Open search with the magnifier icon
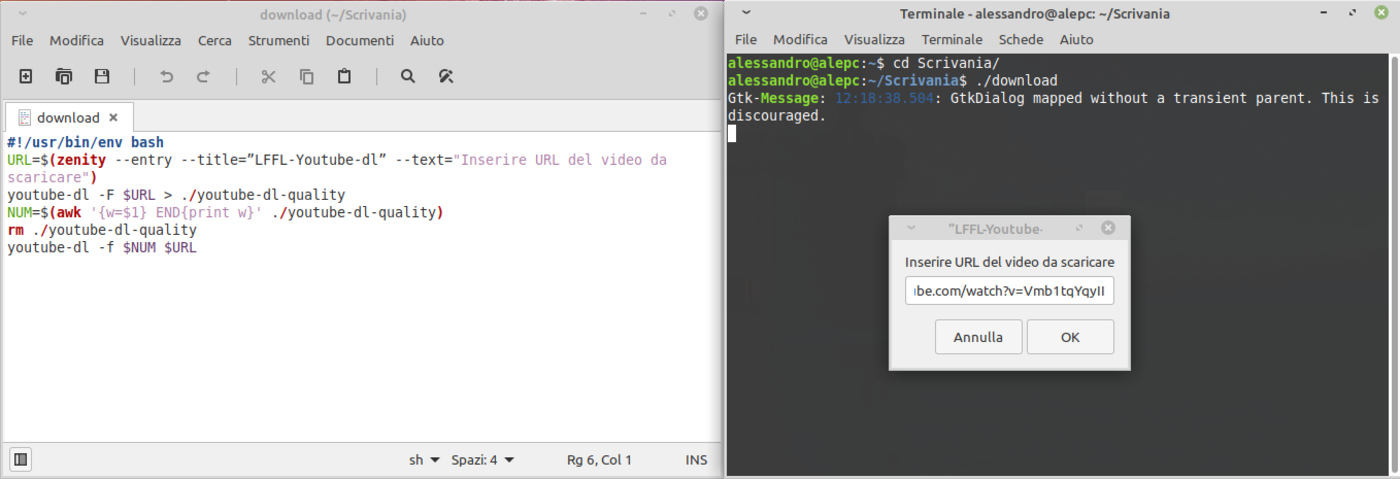This screenshot has height=479, width=1400. tap(408, 76)
